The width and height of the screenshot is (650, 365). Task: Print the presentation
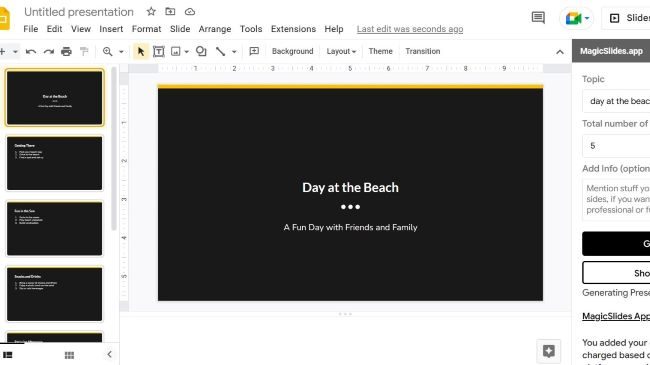pyautogui.click(x=66, y=51)
